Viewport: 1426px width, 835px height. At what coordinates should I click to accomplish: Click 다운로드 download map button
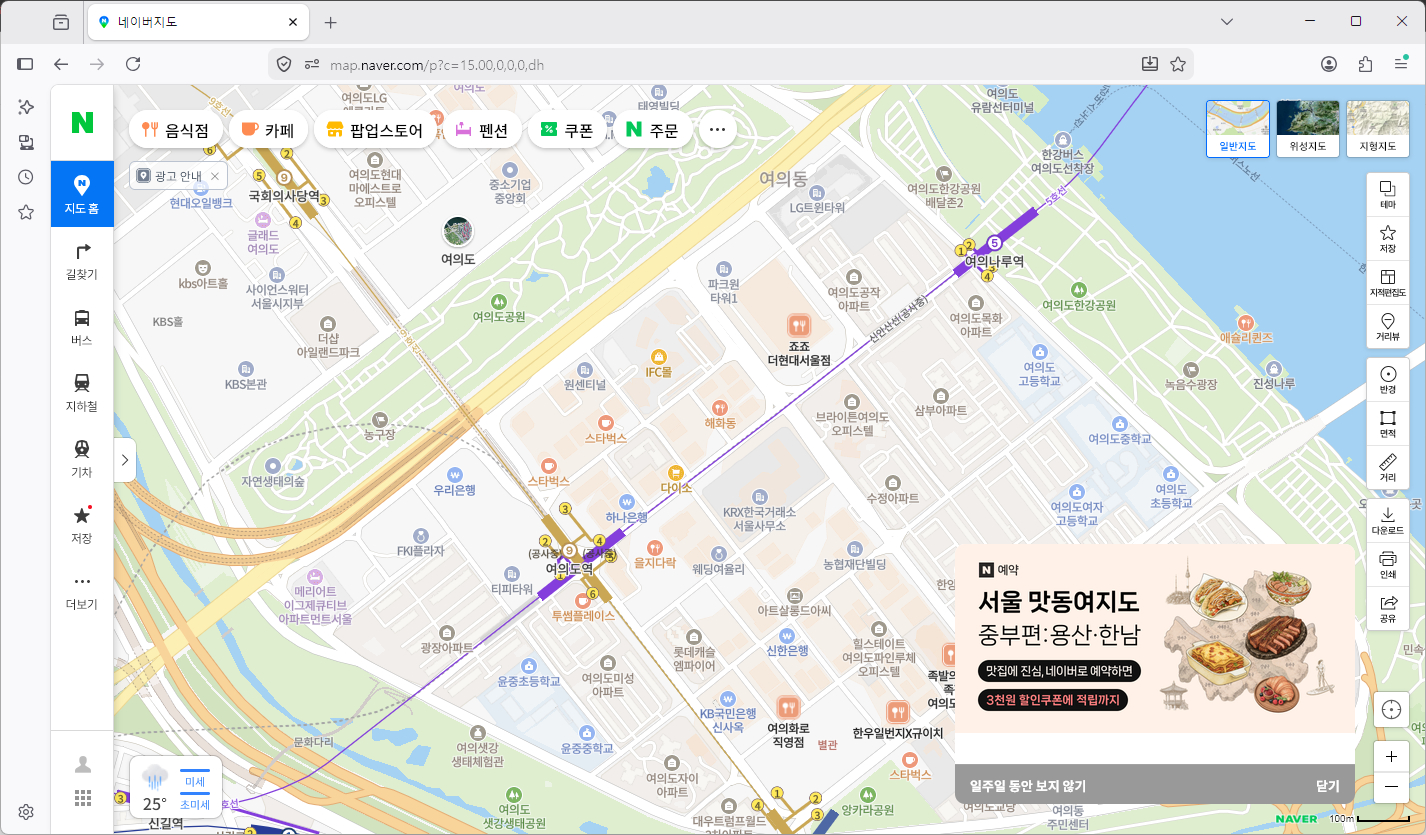pos(1388,521)
